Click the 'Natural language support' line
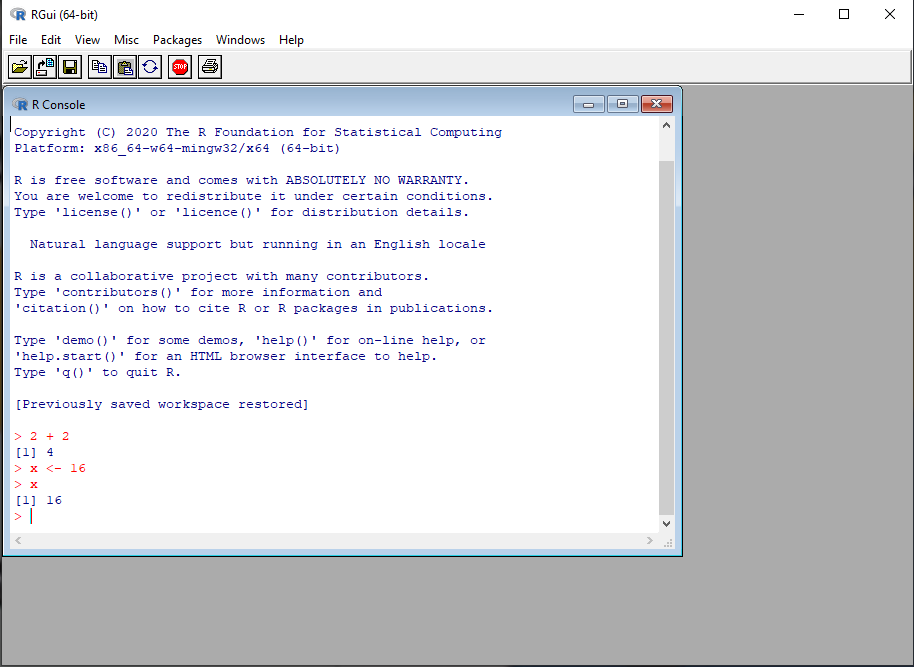 (258, 244)
